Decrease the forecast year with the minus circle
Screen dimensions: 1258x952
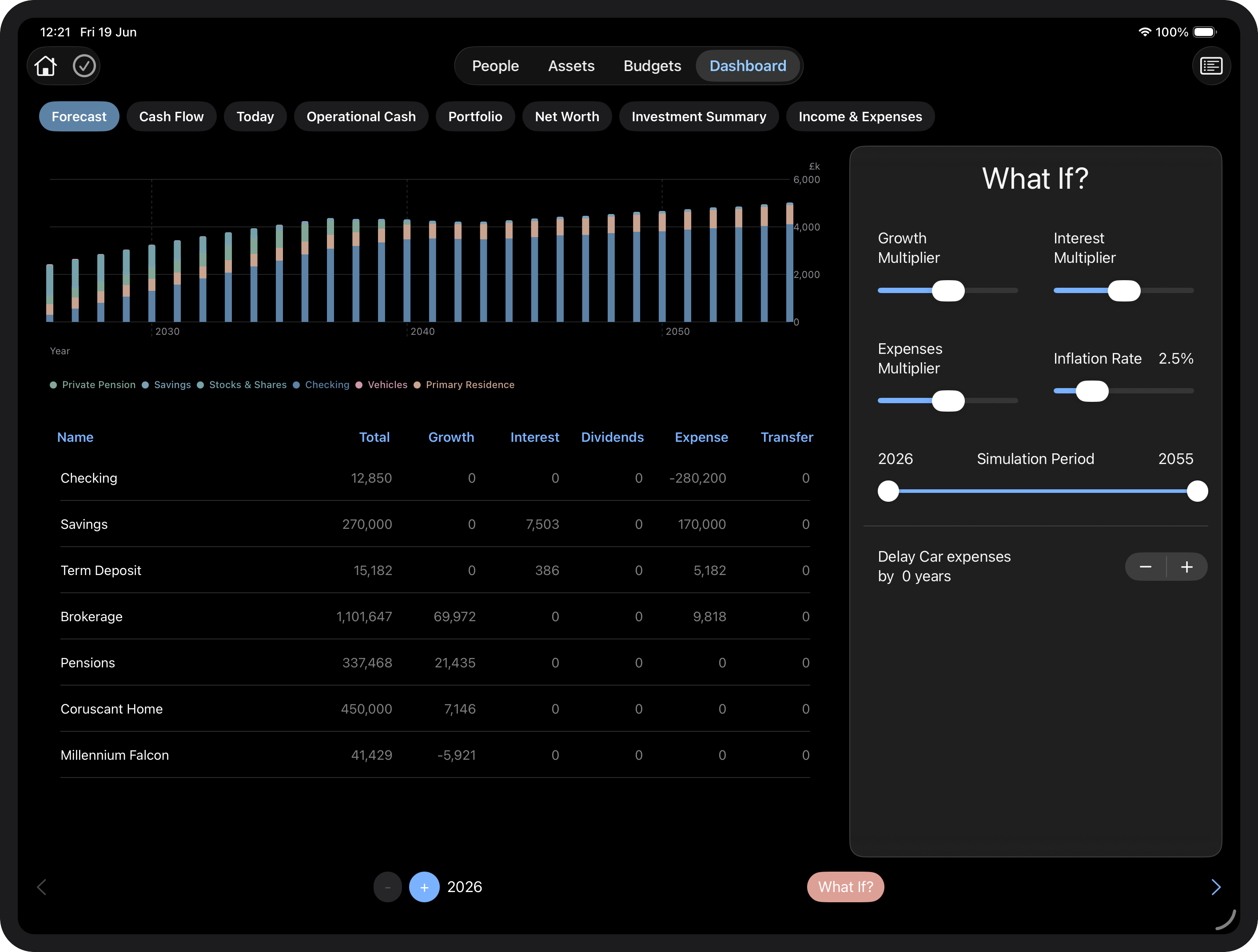tap(387, 887)
